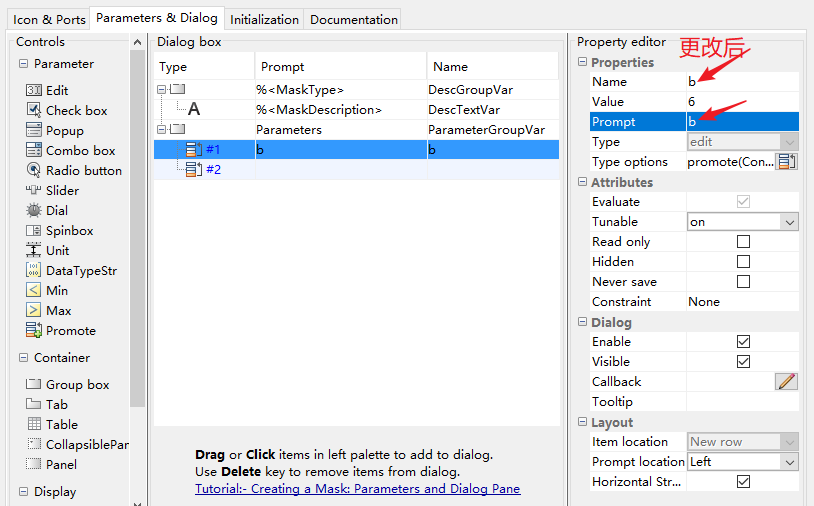Select the Max control
814x506 pixels.
(48, 310)
